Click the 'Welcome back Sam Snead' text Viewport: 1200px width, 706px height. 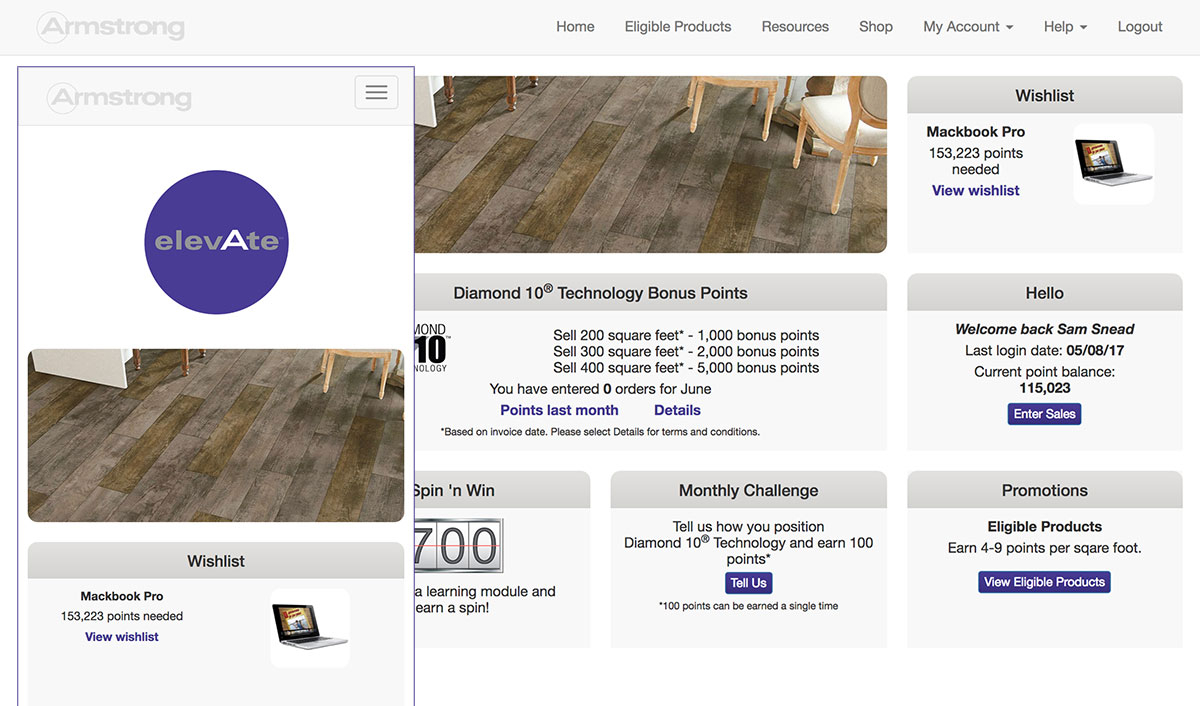point(1045,329)
